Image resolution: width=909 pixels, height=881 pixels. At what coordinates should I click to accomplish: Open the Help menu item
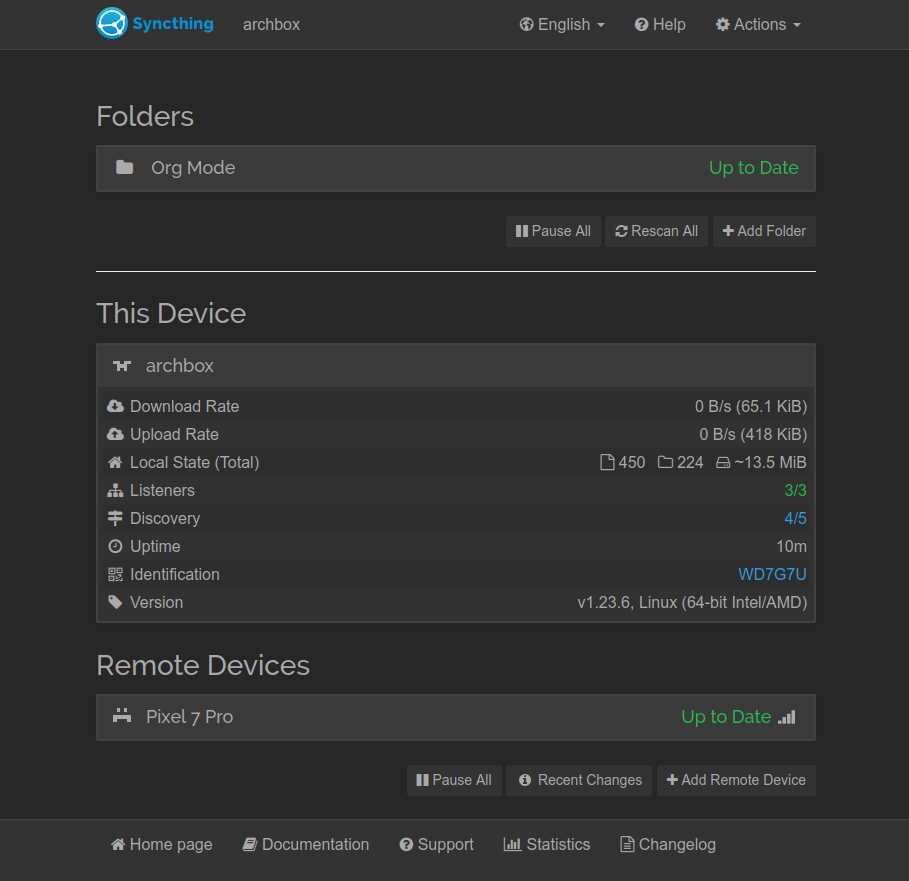[x=660, y=24]
